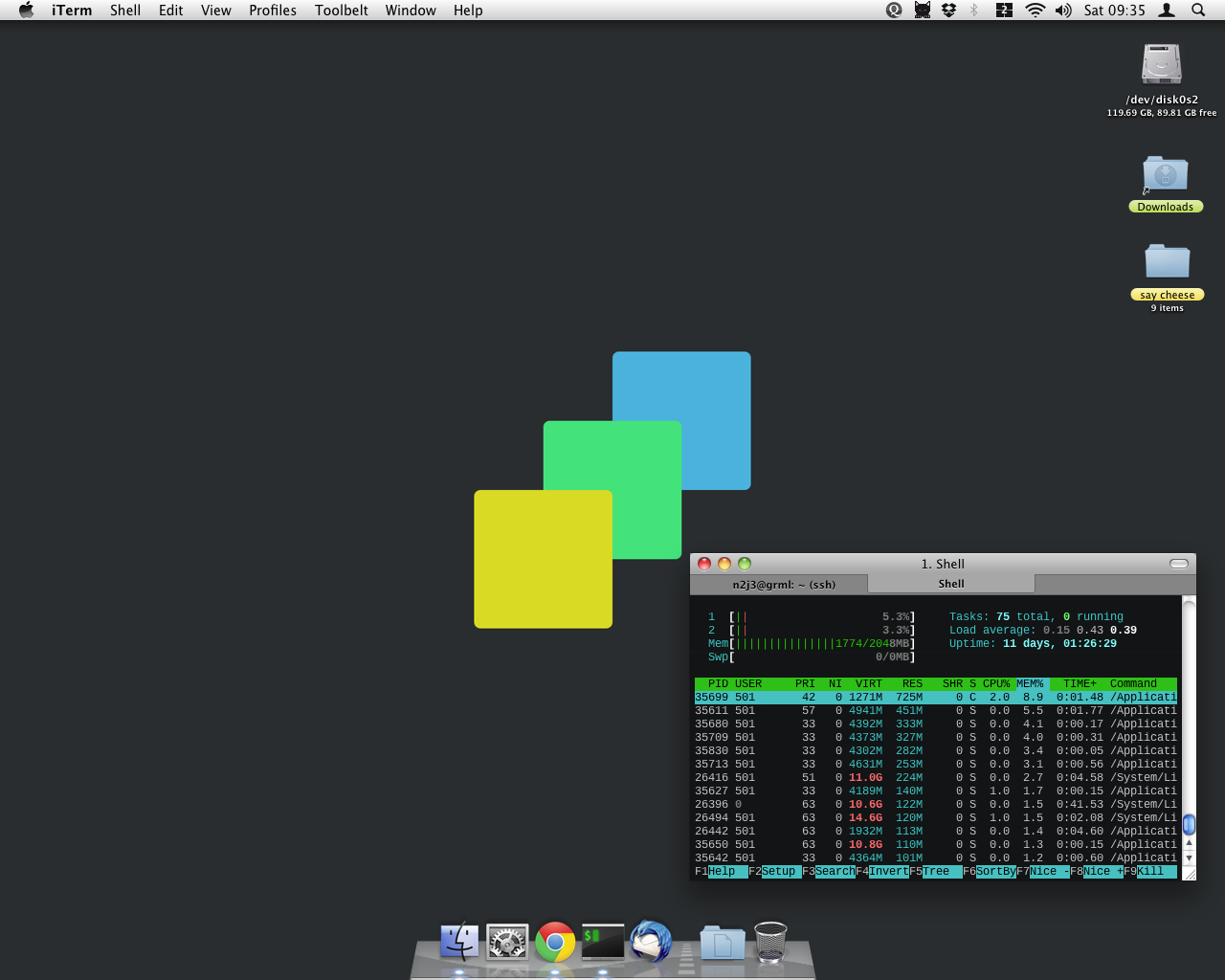Image resolution: width=1225 pixels, height=980 pixels.
Task: Click the terminal scrollbar blue thumb
Action: coord(1189,824)
